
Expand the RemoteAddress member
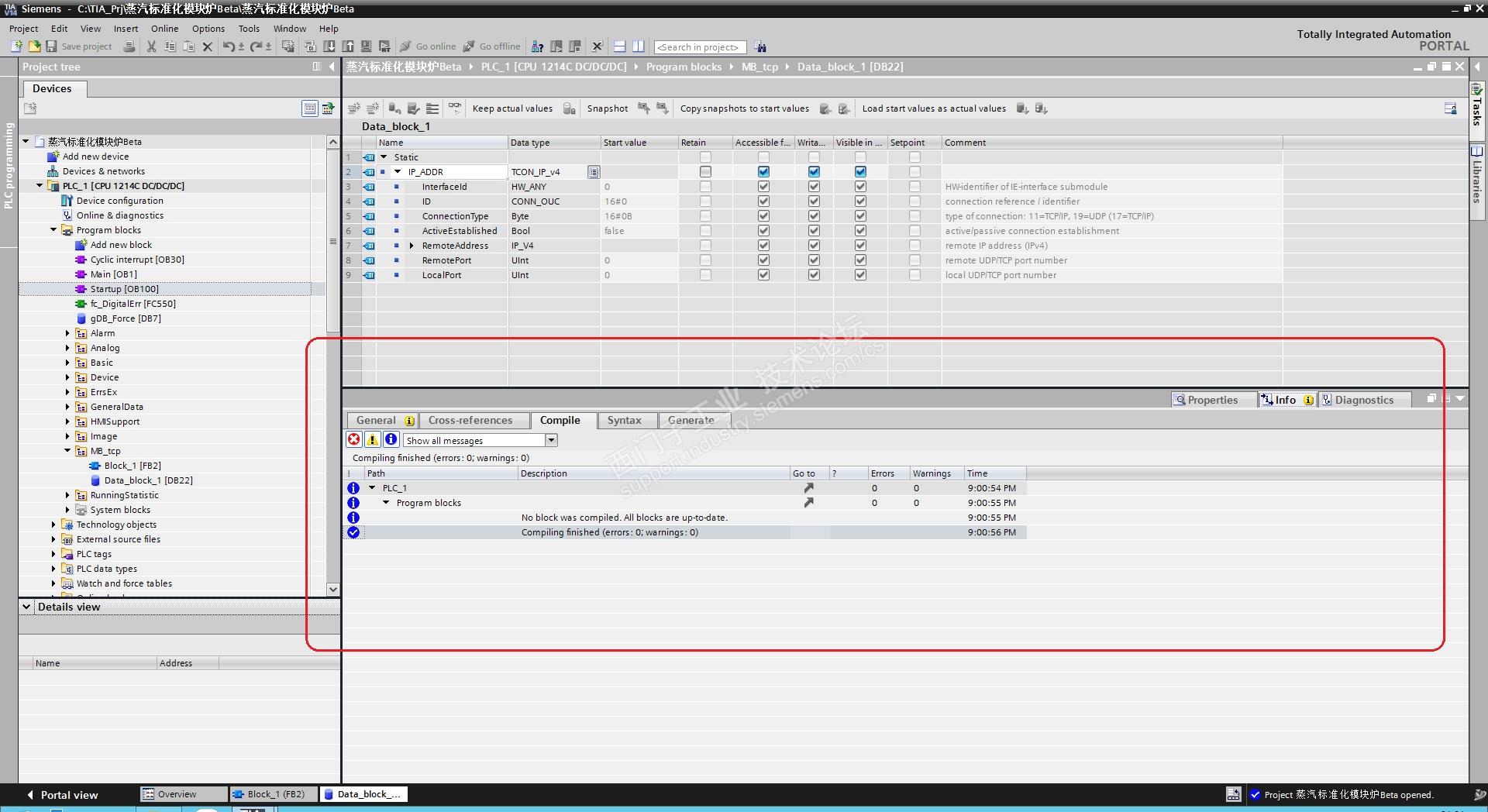click(412, 245)
